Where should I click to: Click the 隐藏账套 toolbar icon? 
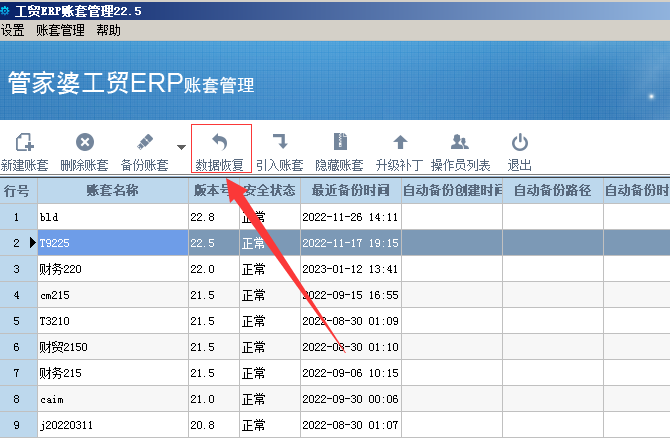340,141
